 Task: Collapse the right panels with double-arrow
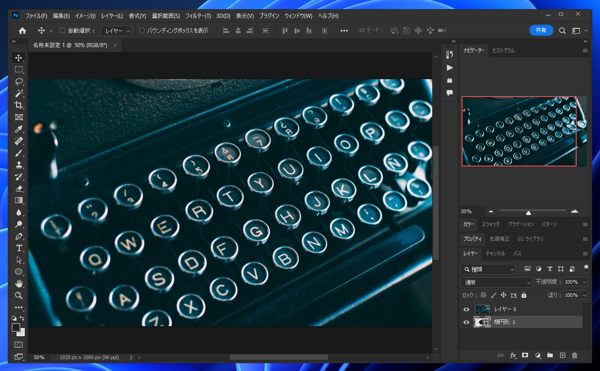pos(585,41)
